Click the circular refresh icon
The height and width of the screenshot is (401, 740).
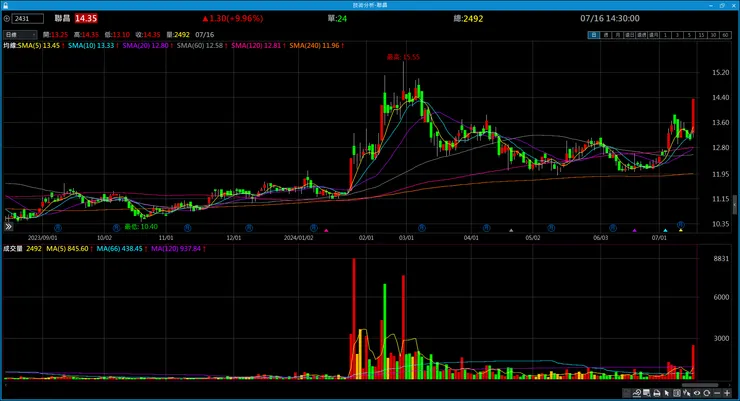[x=706, y=393]
